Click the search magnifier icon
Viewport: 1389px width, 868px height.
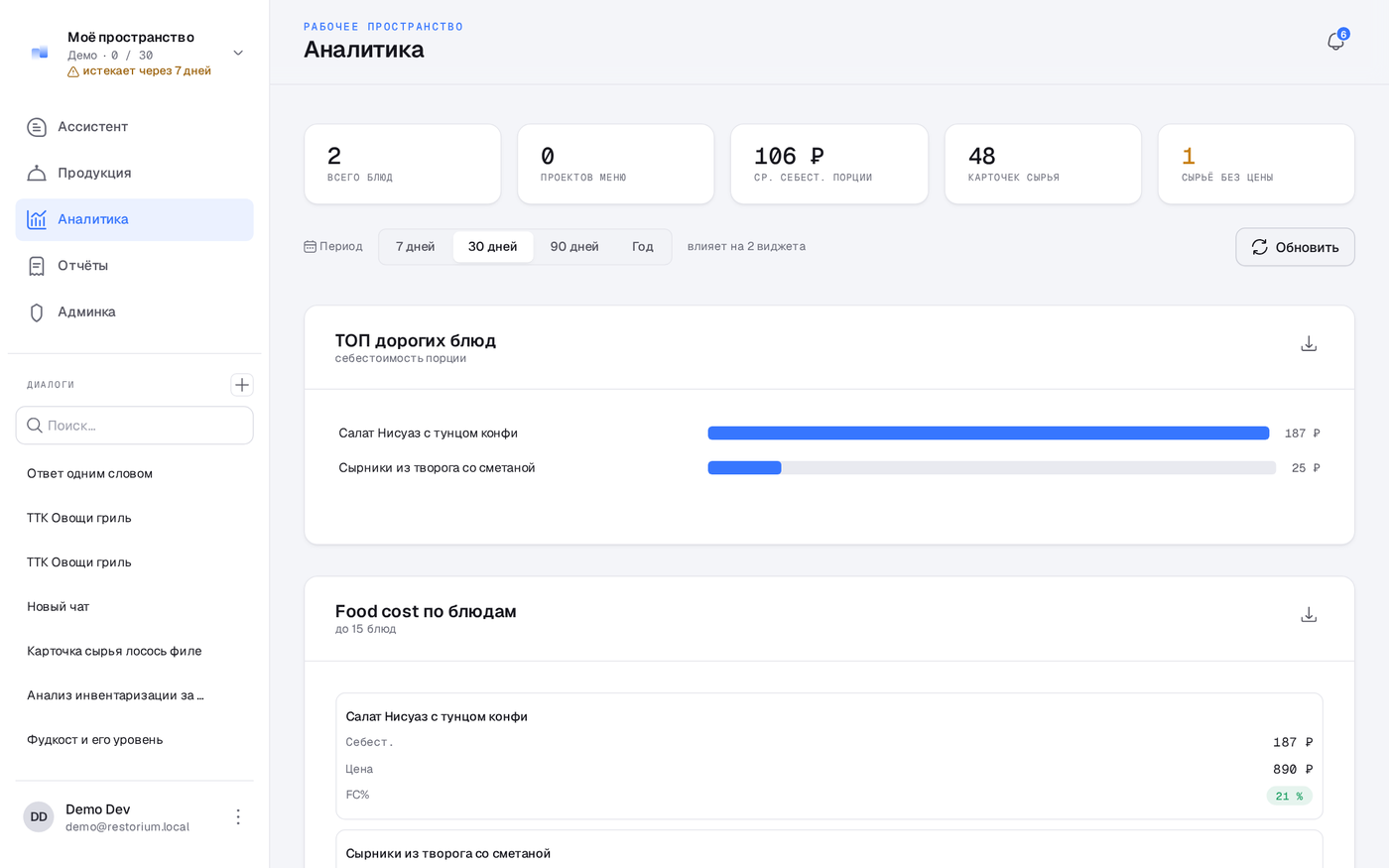(x=35, y=426)
